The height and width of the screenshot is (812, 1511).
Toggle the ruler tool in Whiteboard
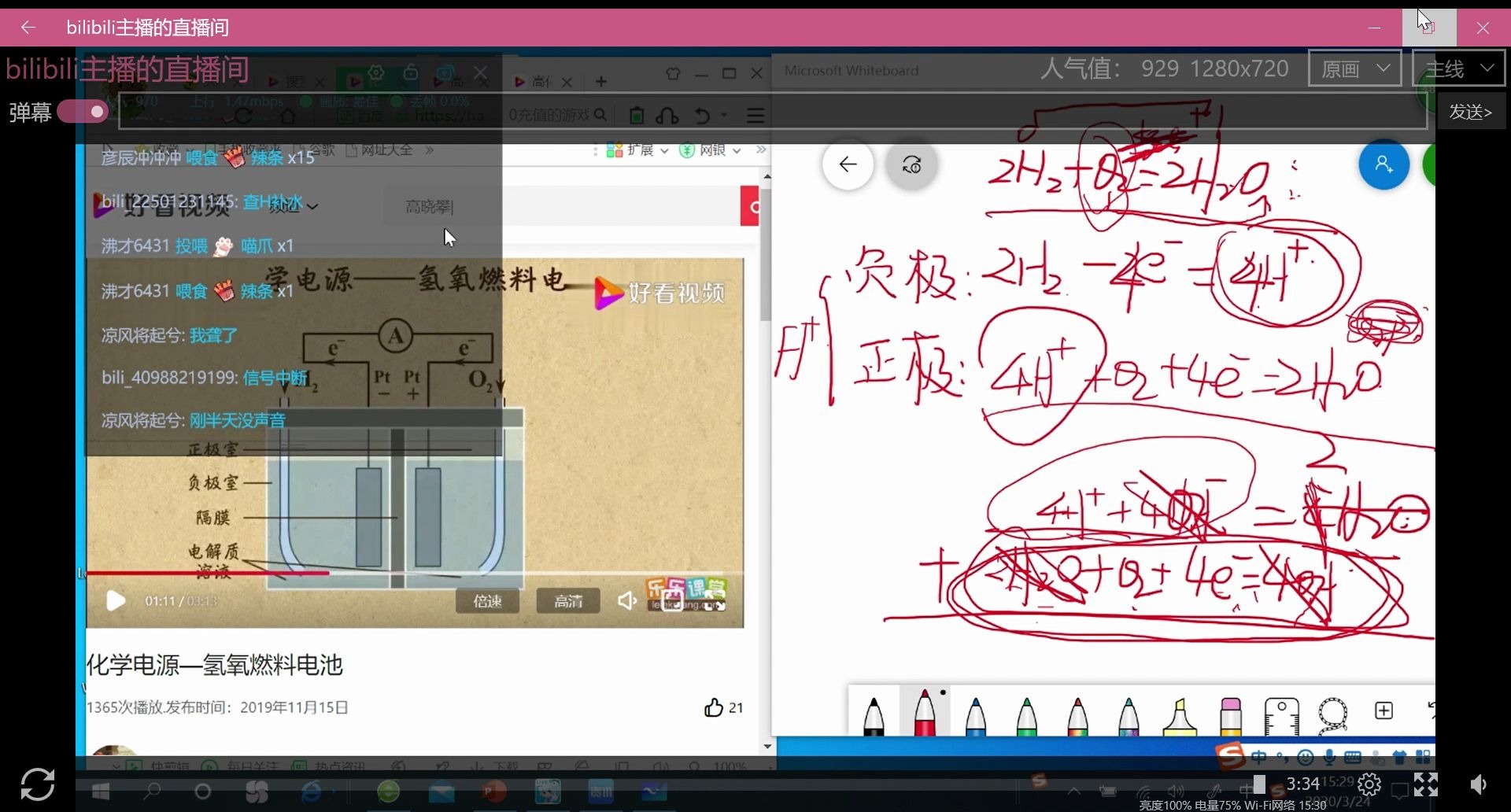(1281, 716)
